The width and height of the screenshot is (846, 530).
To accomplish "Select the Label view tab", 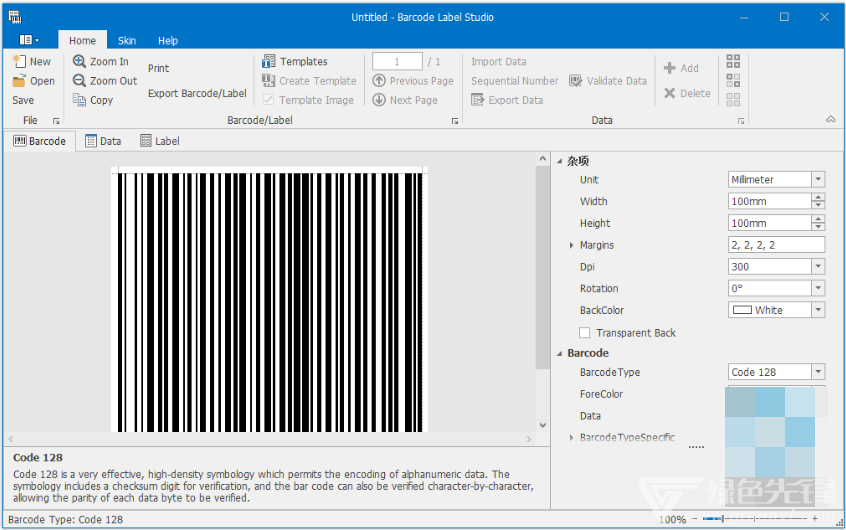I will point(160,141).
